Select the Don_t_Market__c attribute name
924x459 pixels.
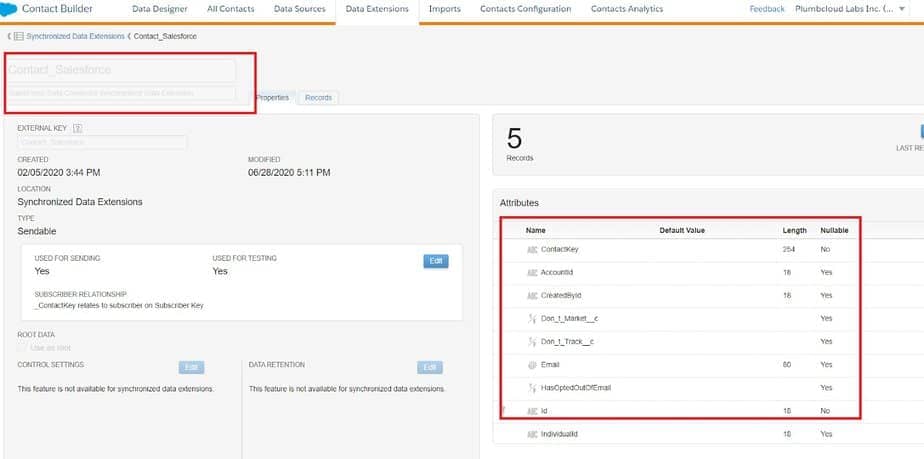[569, 318]
